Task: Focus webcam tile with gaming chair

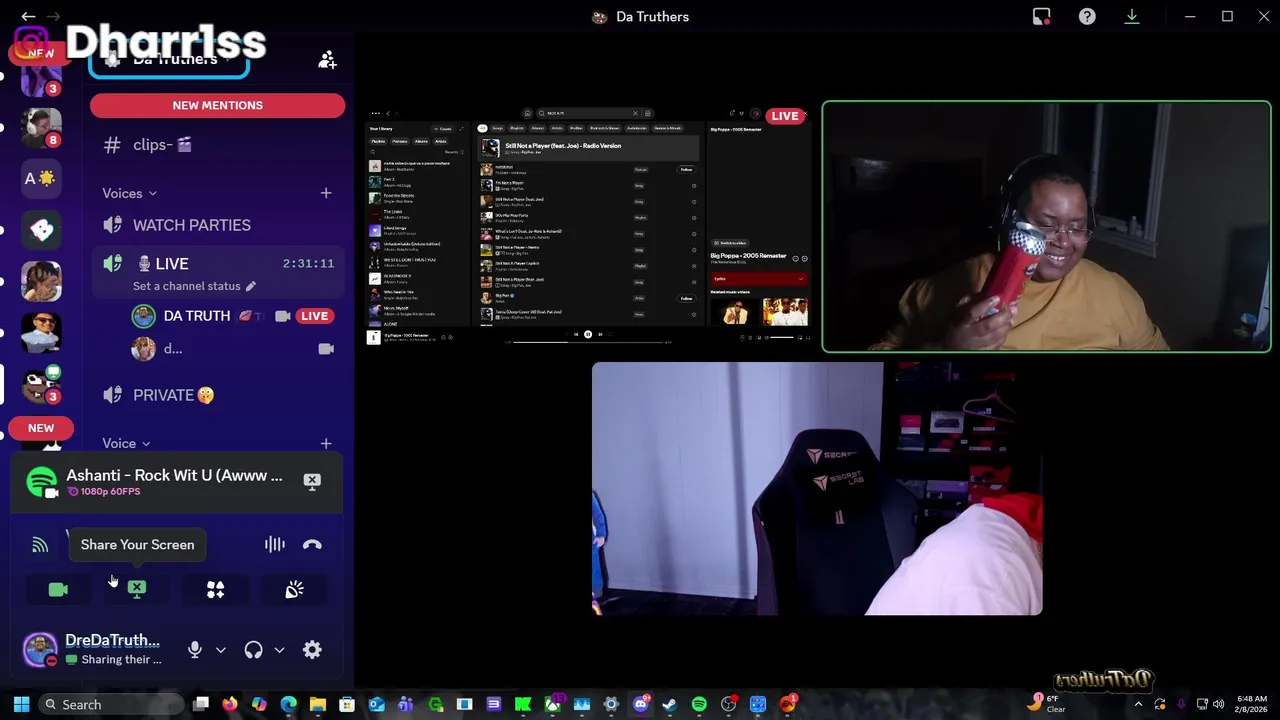Action: 817,488
